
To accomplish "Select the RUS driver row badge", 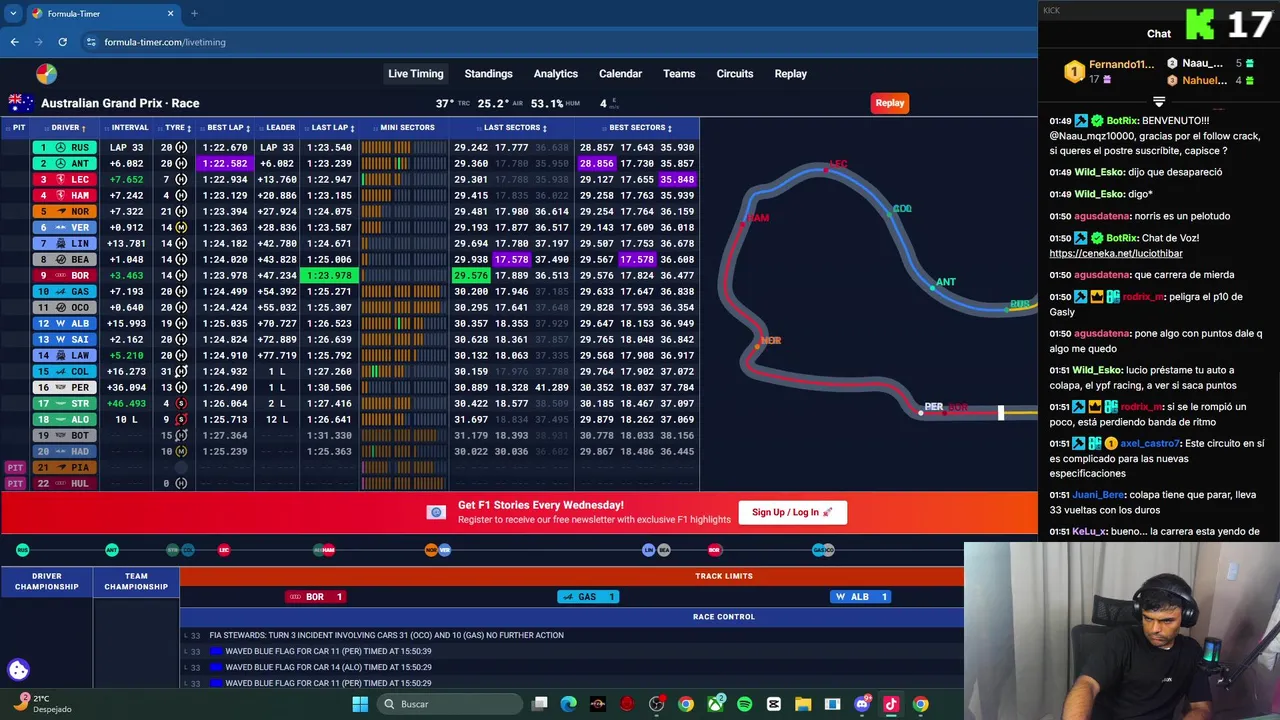I will (x=64, y=148).
